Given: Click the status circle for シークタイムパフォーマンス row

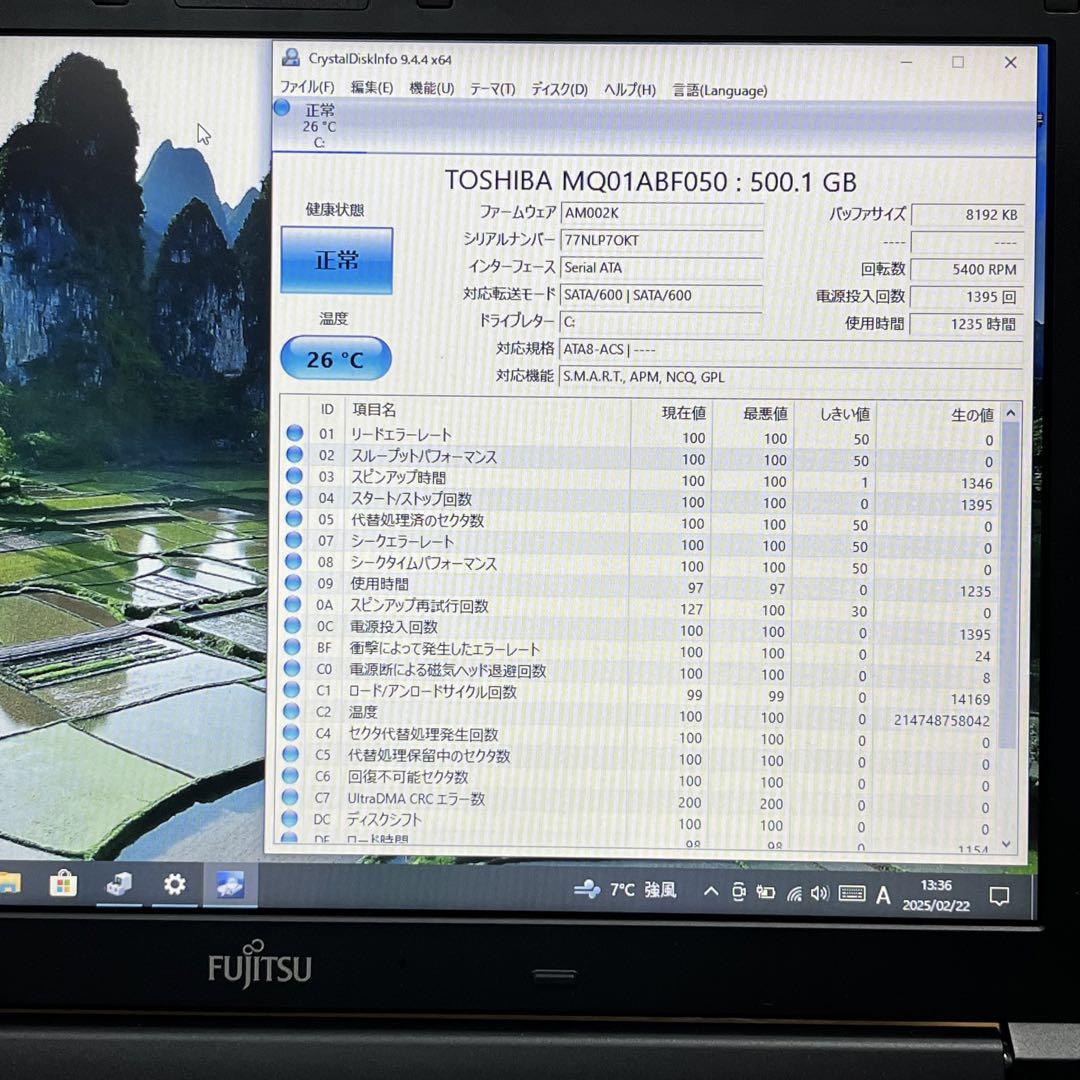Looking at the screenshot, I should pos(293,561).
